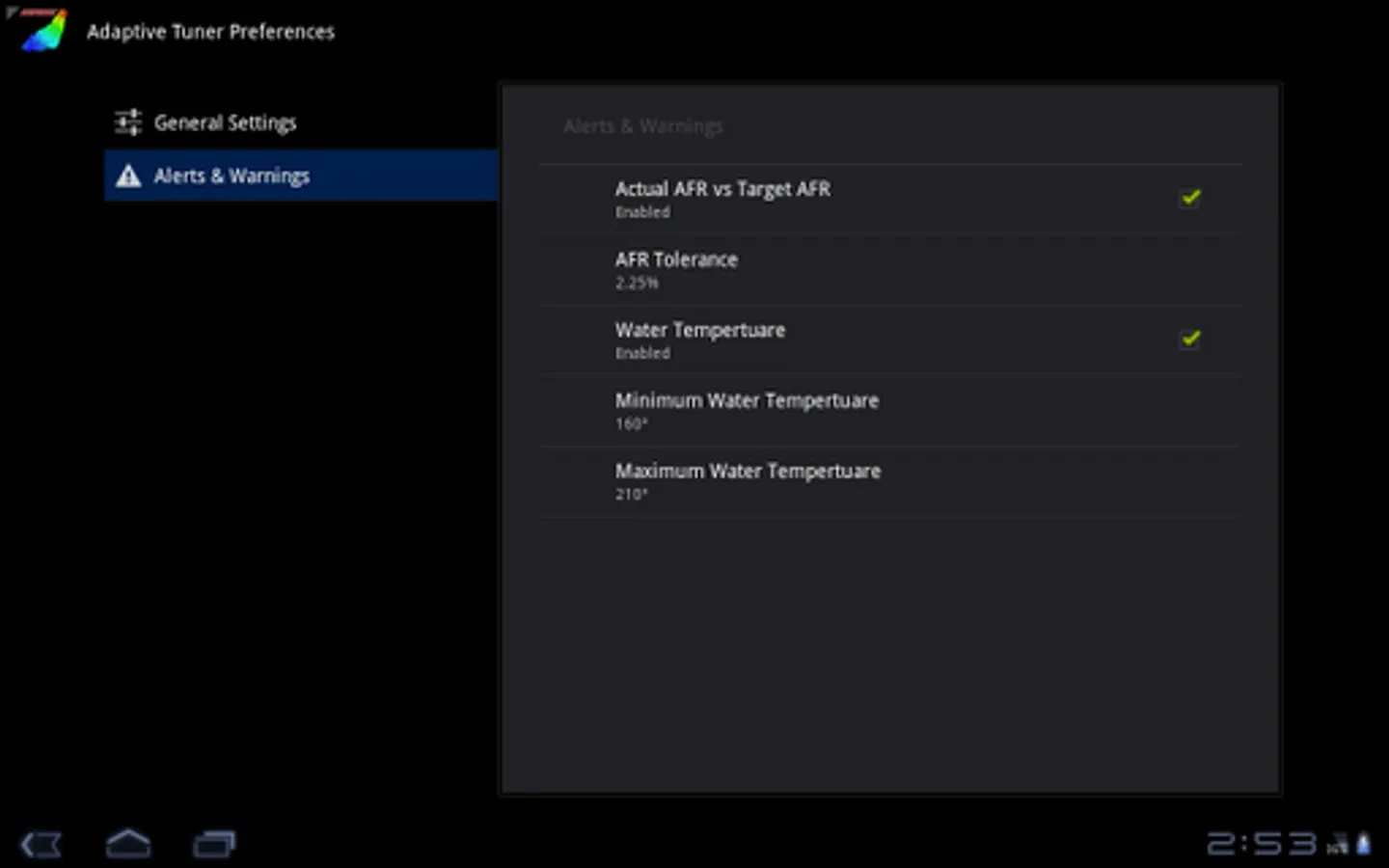This screenshot has height=868, width=1389.
Task: Open the AFR Tolerance preference
Action: click(889, 271)
